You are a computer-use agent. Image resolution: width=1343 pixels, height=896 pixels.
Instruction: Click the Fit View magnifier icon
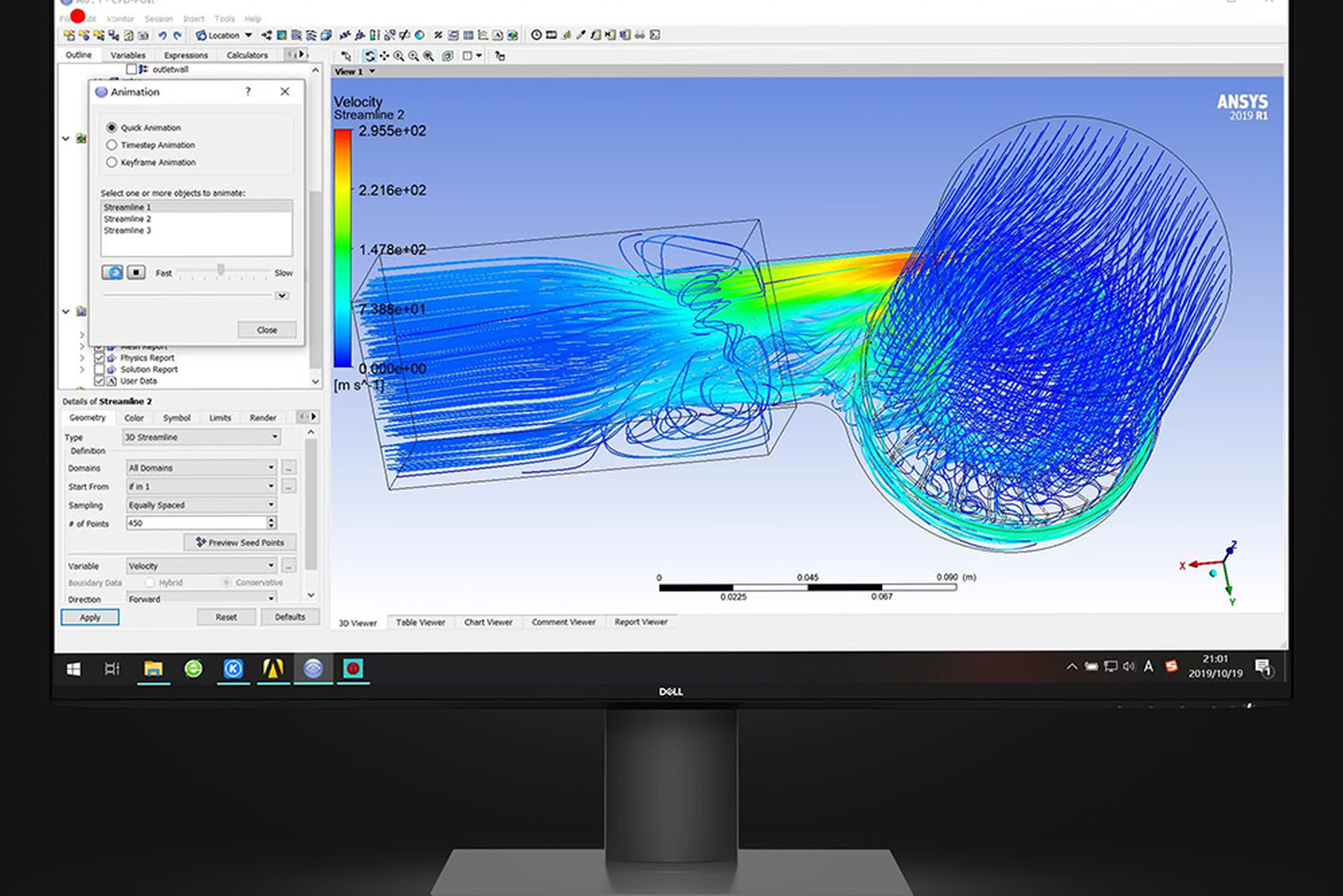pyautogui.click(x=428, y=56)
